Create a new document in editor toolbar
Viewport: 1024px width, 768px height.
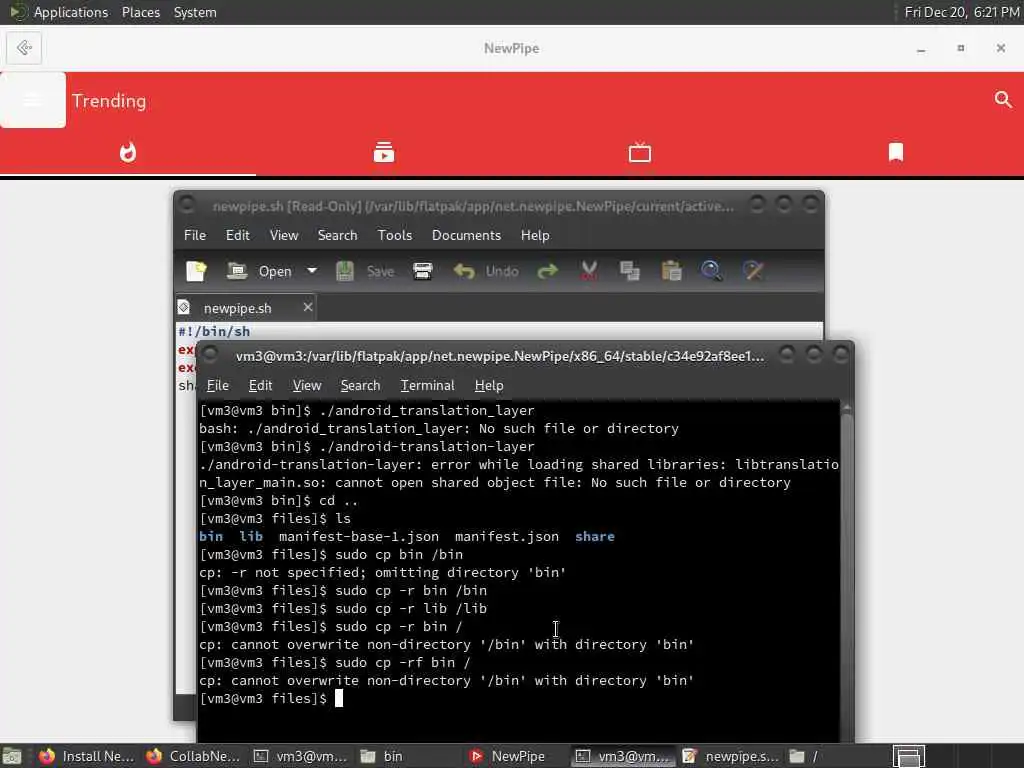tap(196, 271)
